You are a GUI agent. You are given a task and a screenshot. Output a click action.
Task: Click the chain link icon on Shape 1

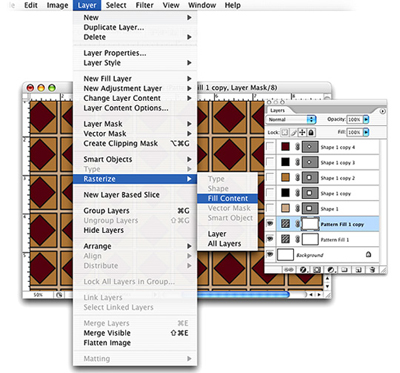[297, 209]
